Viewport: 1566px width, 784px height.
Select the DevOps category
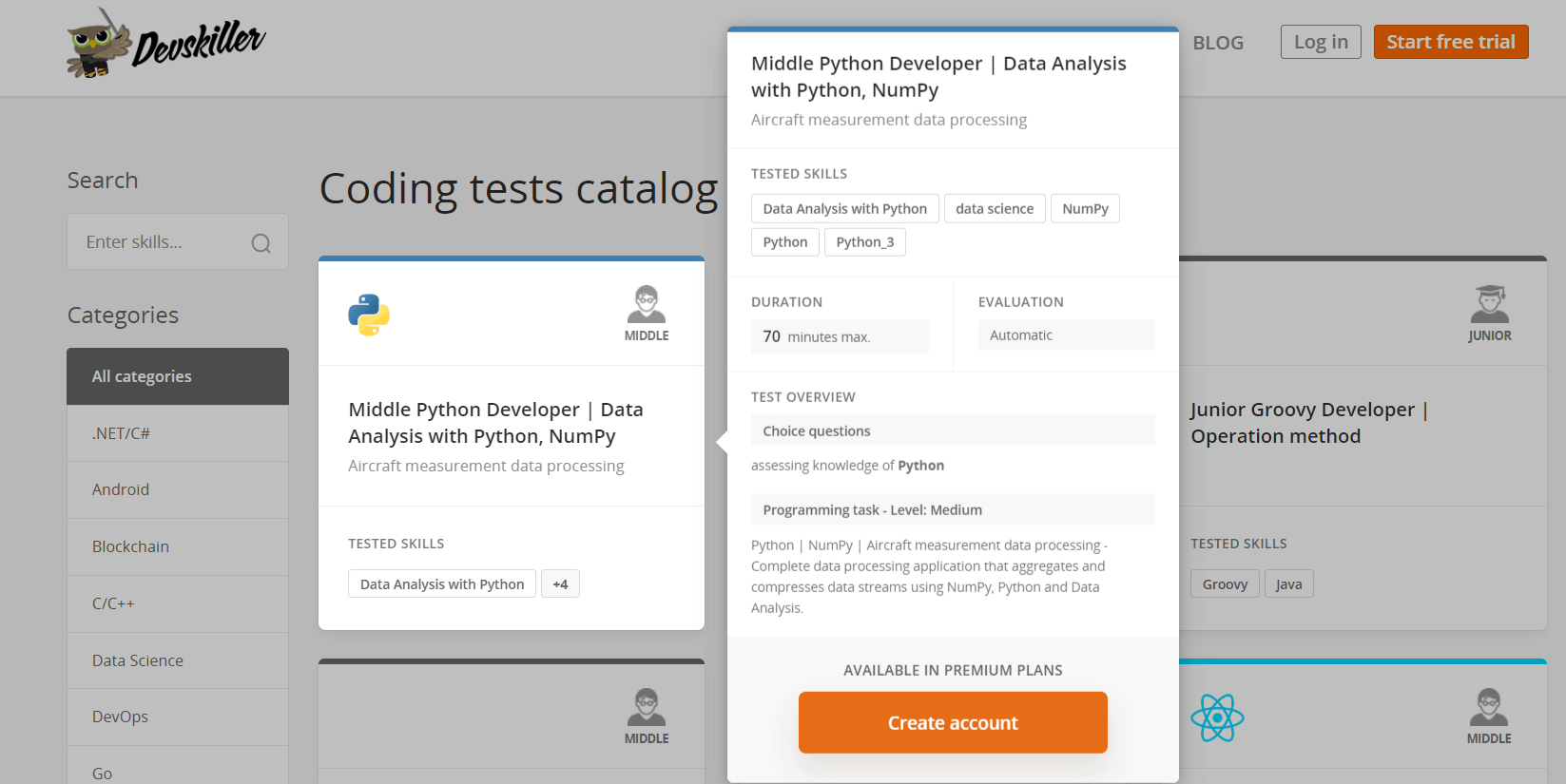pos(178,717)
